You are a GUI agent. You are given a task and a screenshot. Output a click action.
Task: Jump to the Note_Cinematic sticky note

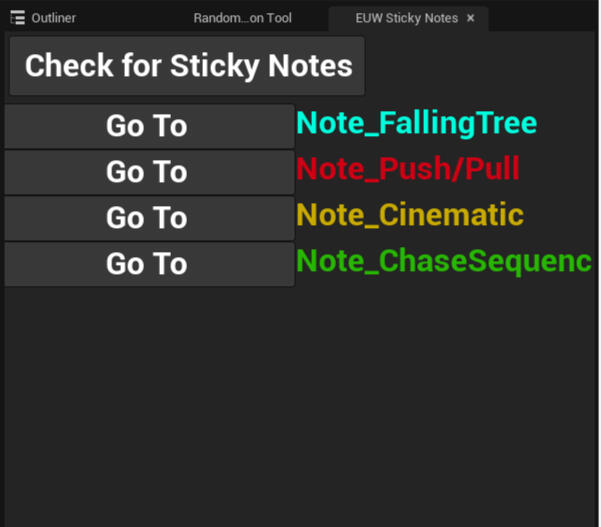click(147, 218)
